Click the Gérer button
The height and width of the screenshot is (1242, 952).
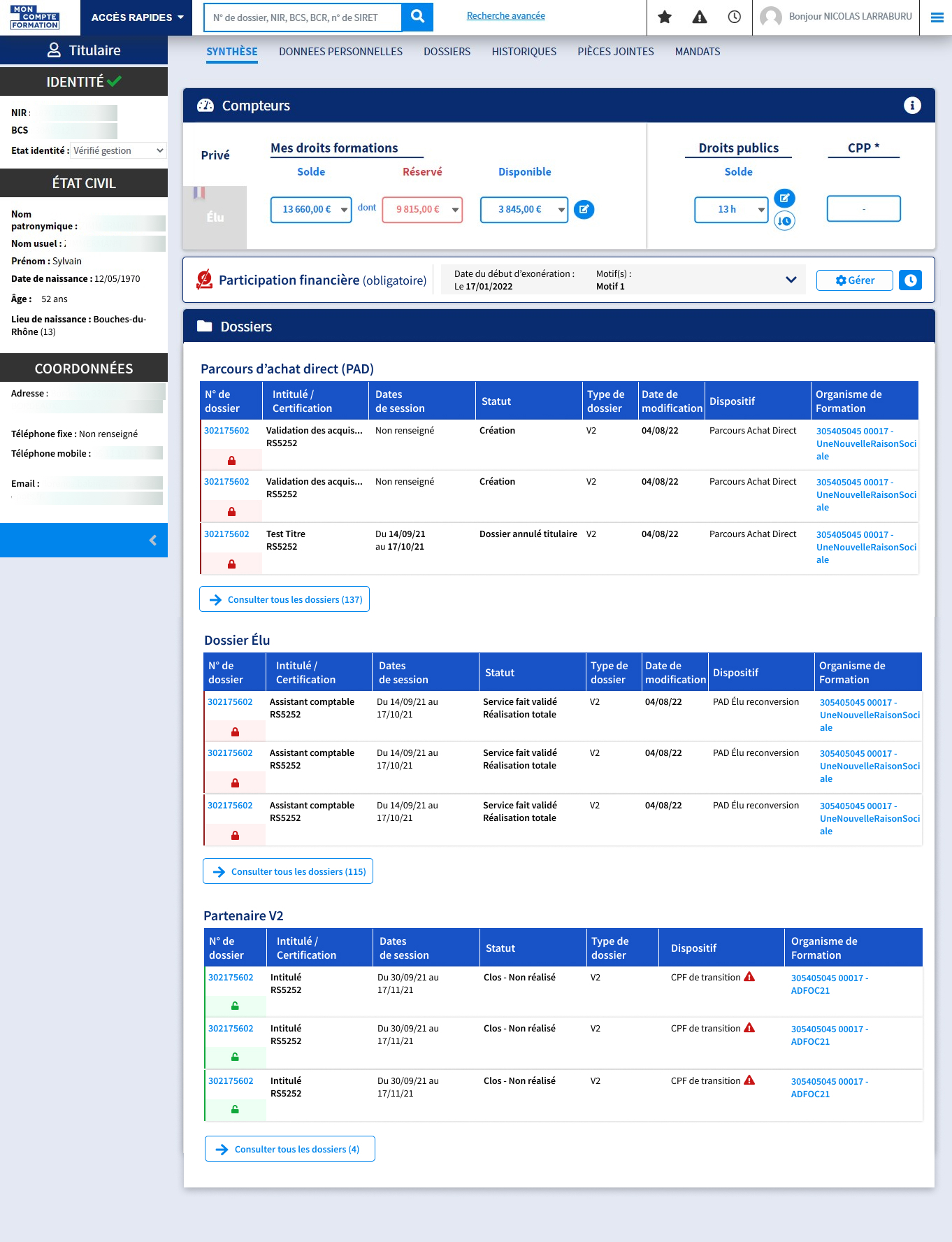click(855, 280)
